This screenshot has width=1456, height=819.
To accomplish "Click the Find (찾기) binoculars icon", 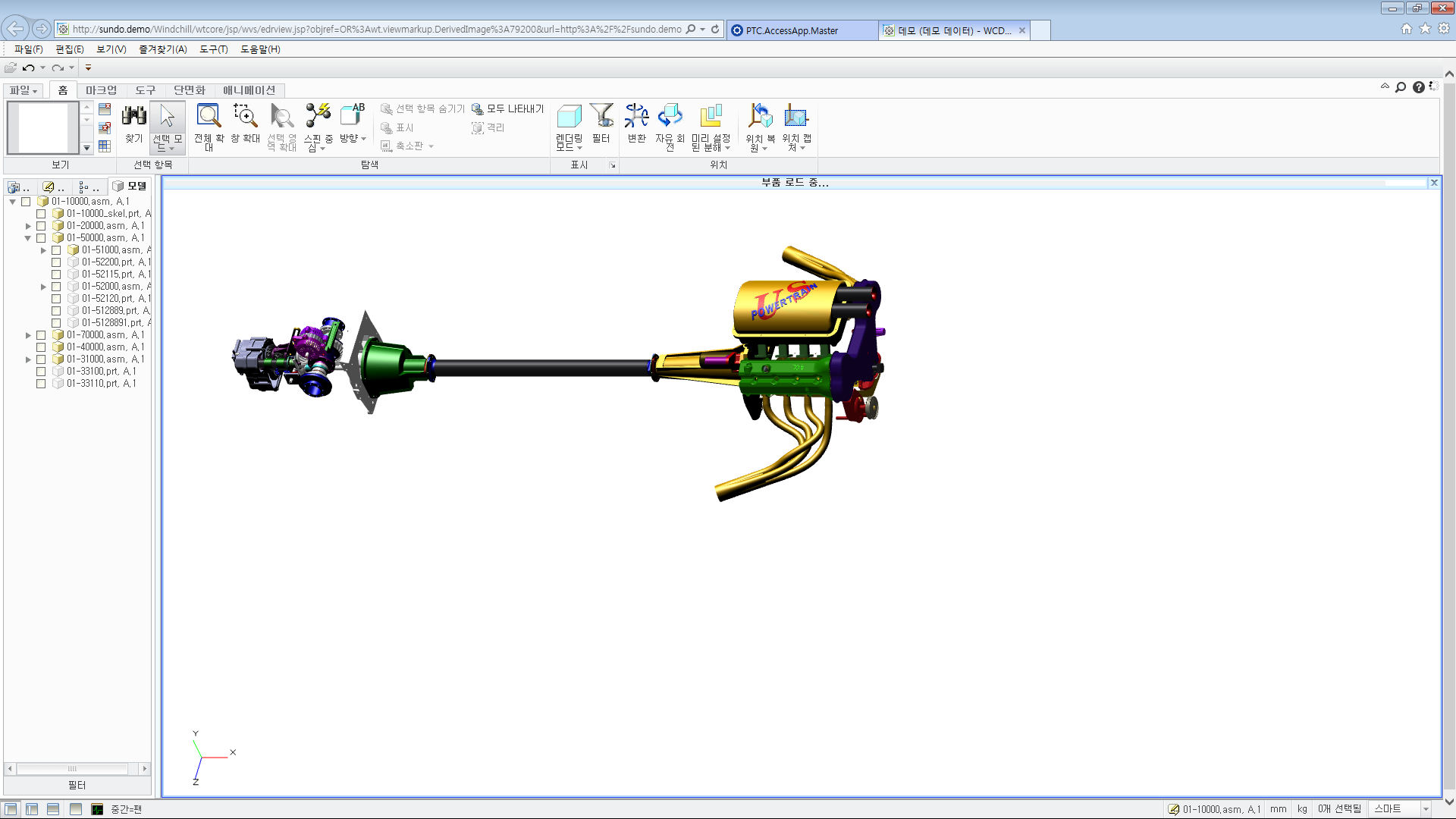I will point(134,116).
